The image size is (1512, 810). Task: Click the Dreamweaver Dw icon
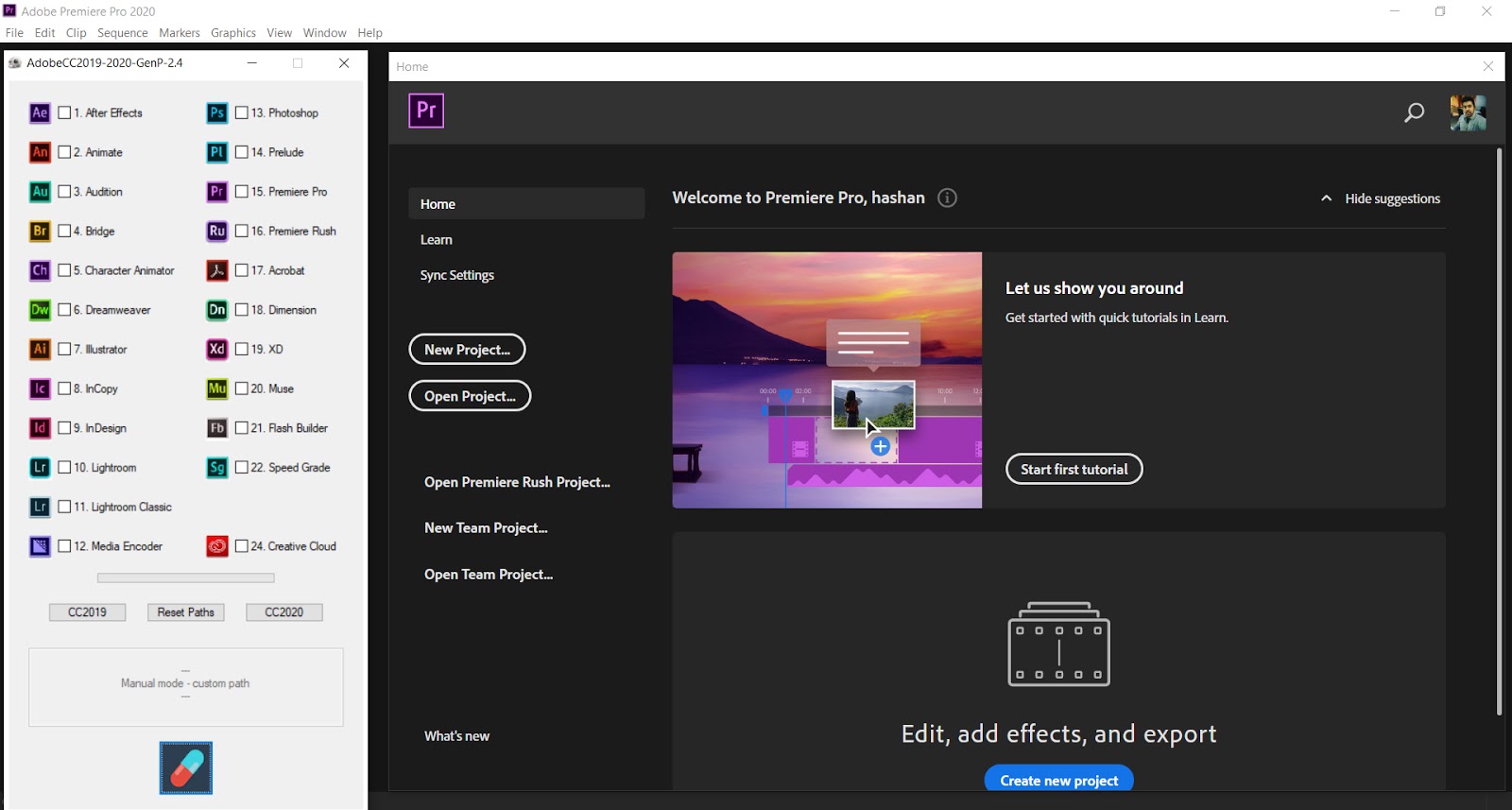tap(40, 310)
